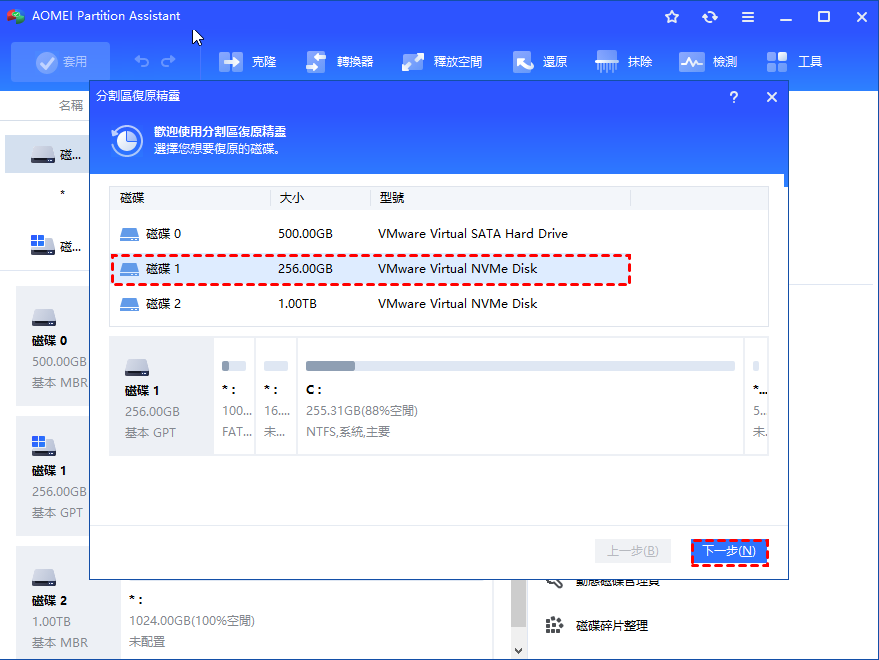Open the 克隆 (Clone) tool
879x660 pixels.
(x=247, y=62)
